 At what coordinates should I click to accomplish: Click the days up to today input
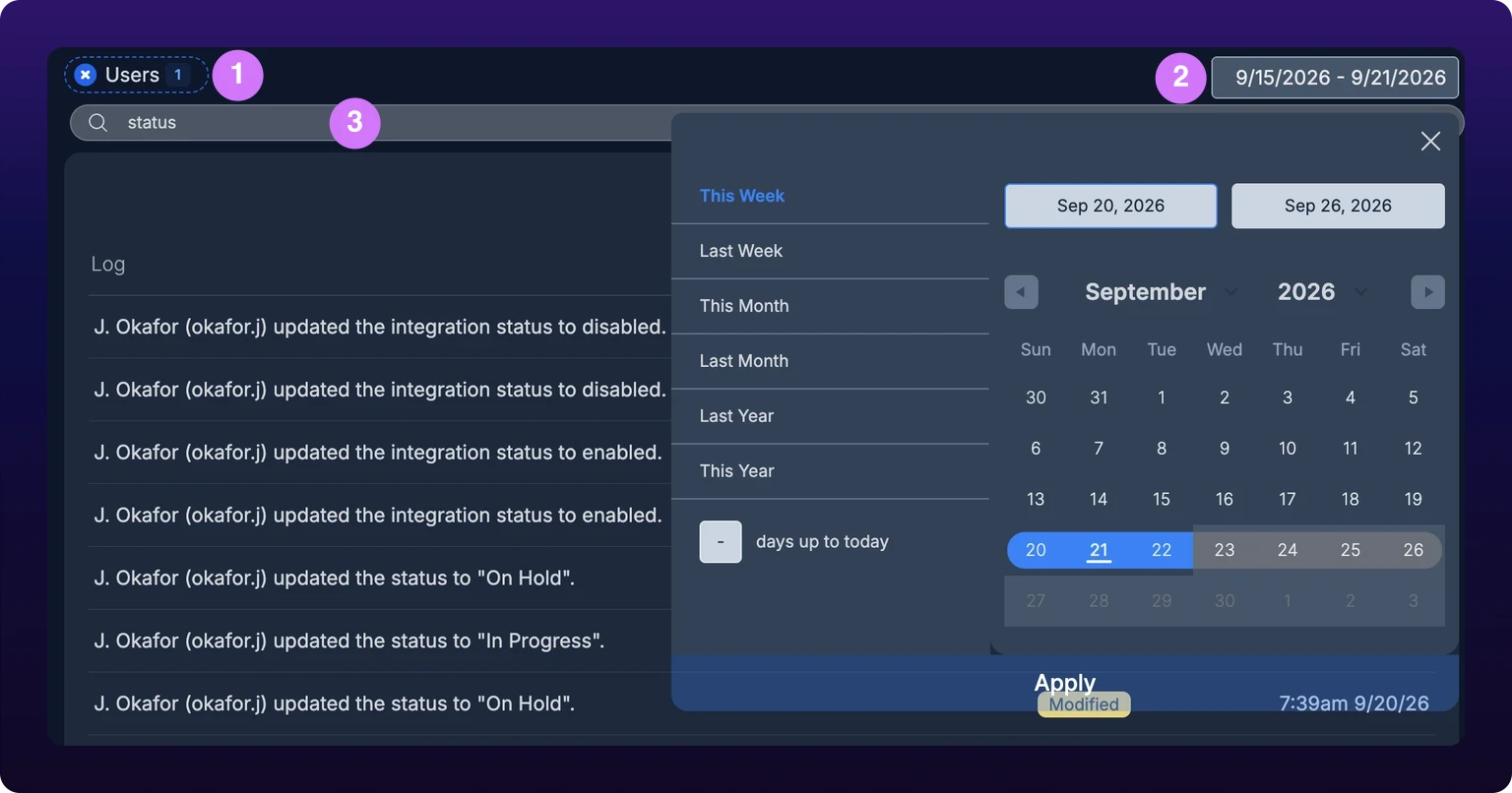click(721, 542)
